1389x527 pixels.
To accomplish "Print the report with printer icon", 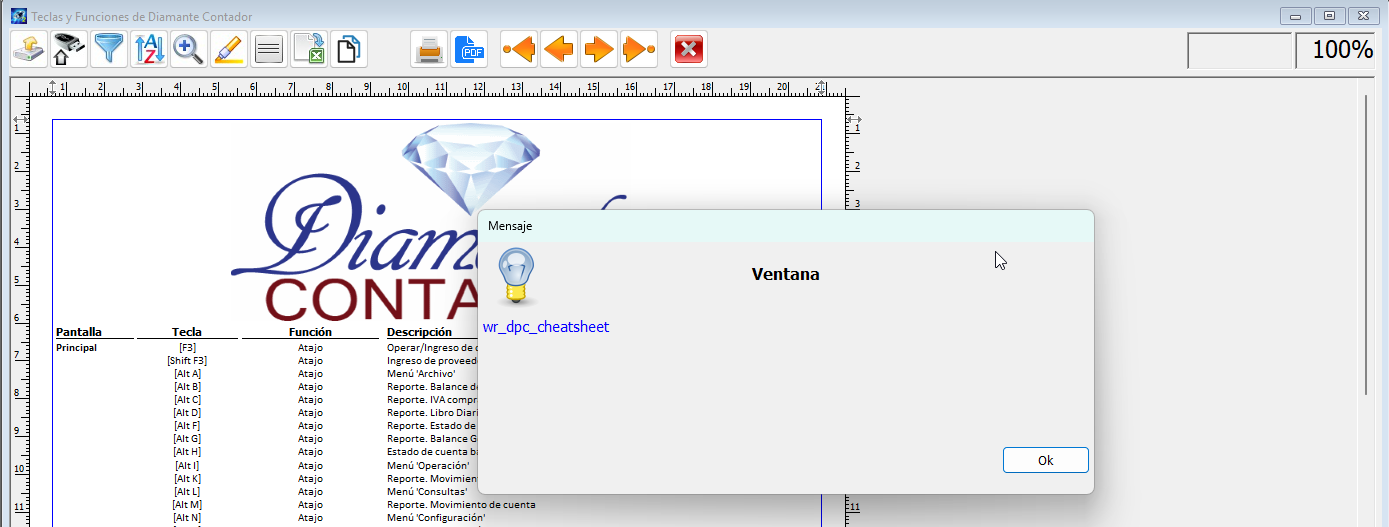I will click(x=429, y=48).
